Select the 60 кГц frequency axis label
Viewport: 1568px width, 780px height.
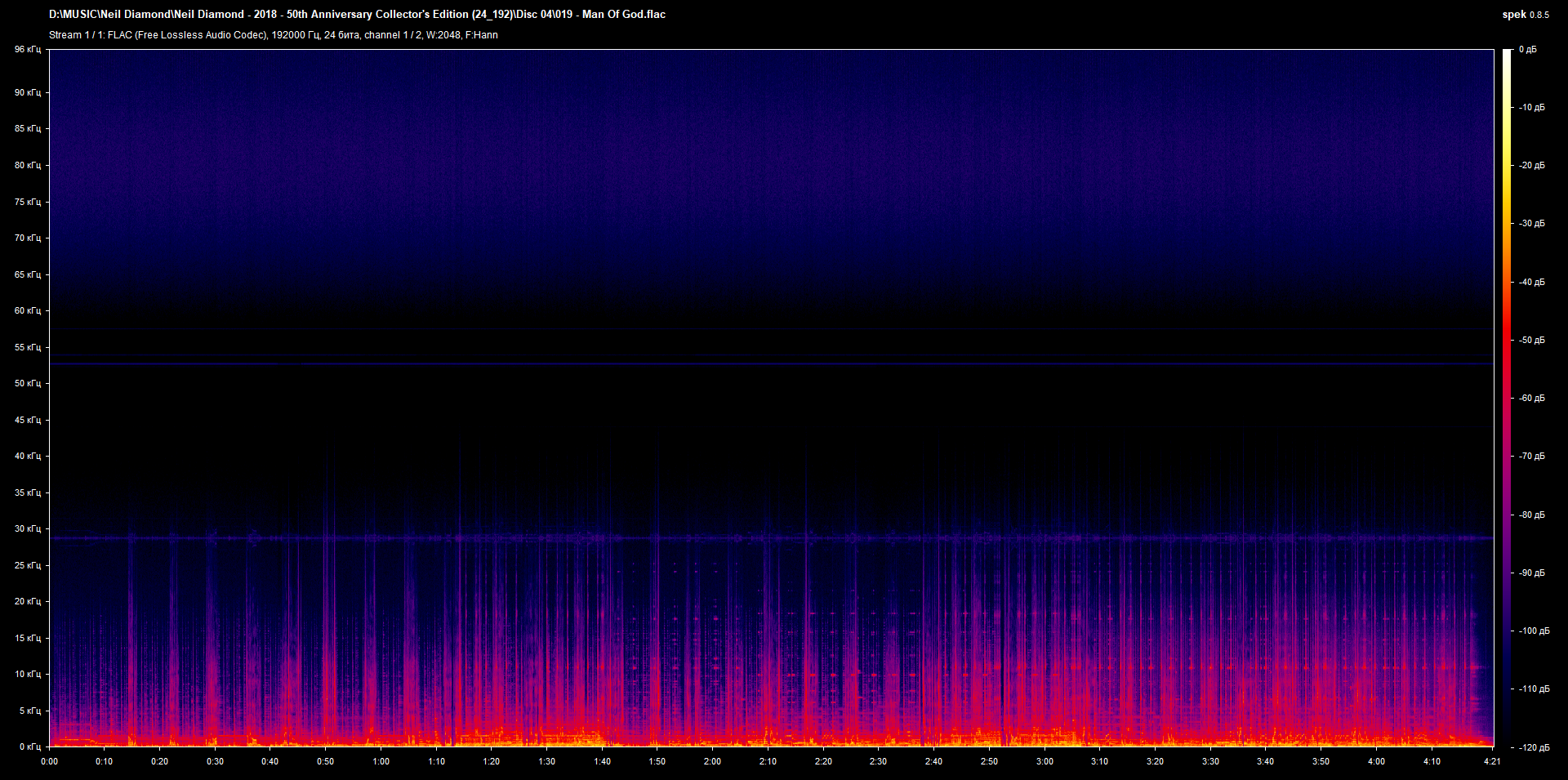(28, 311)
